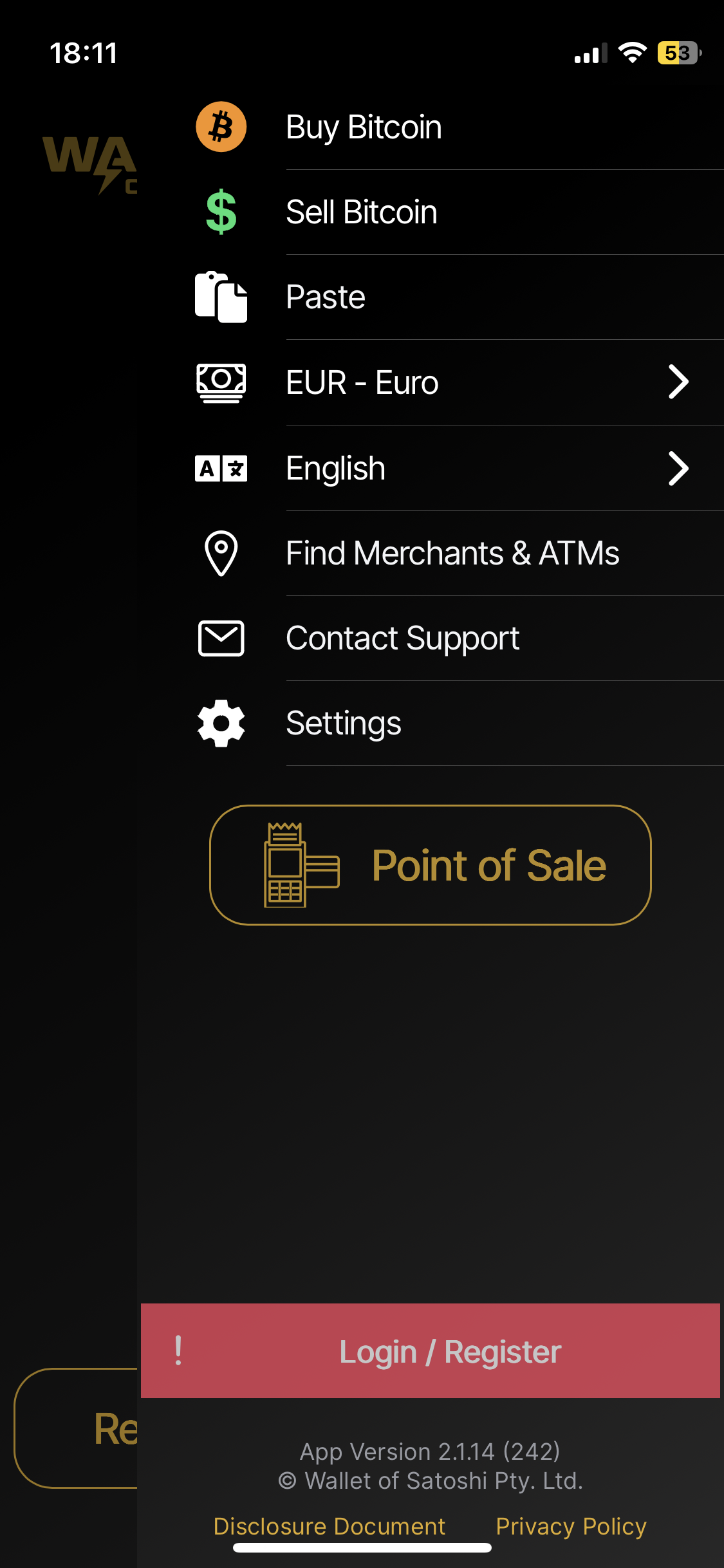Expand language options with English chevron

(x=678, y=468)
